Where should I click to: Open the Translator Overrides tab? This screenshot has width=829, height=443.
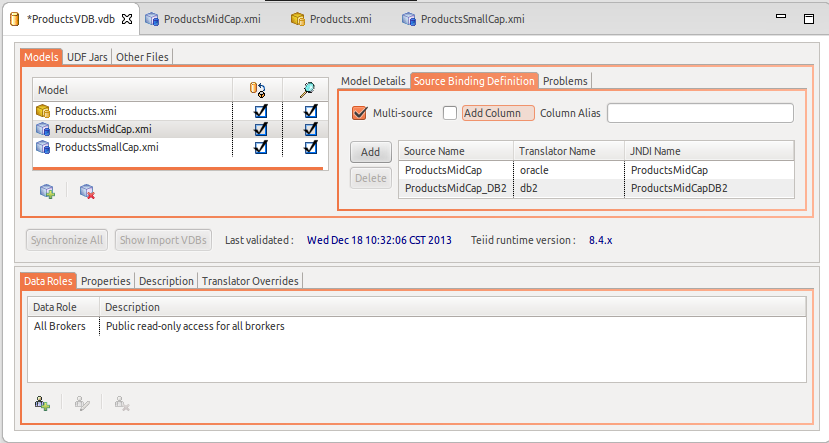point(250,281)
